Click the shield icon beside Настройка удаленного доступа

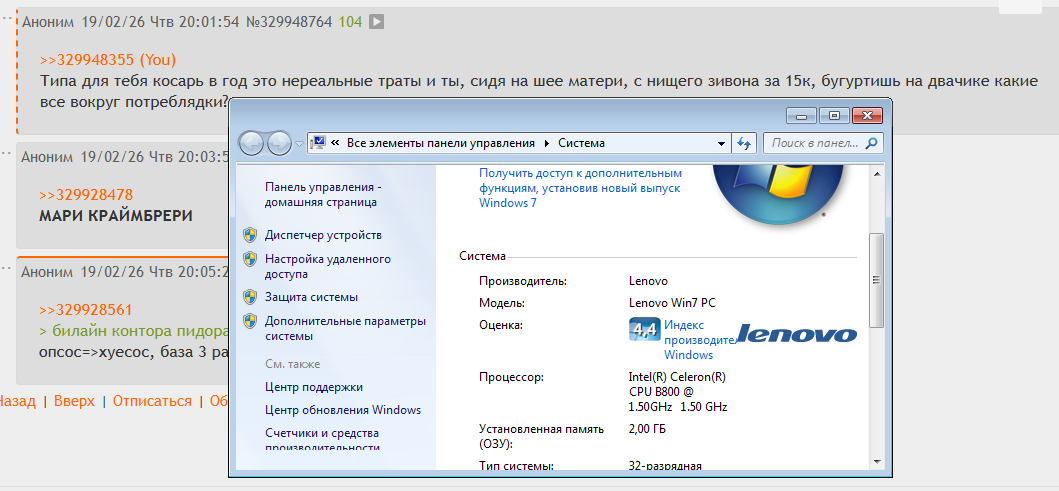(250, 259)
